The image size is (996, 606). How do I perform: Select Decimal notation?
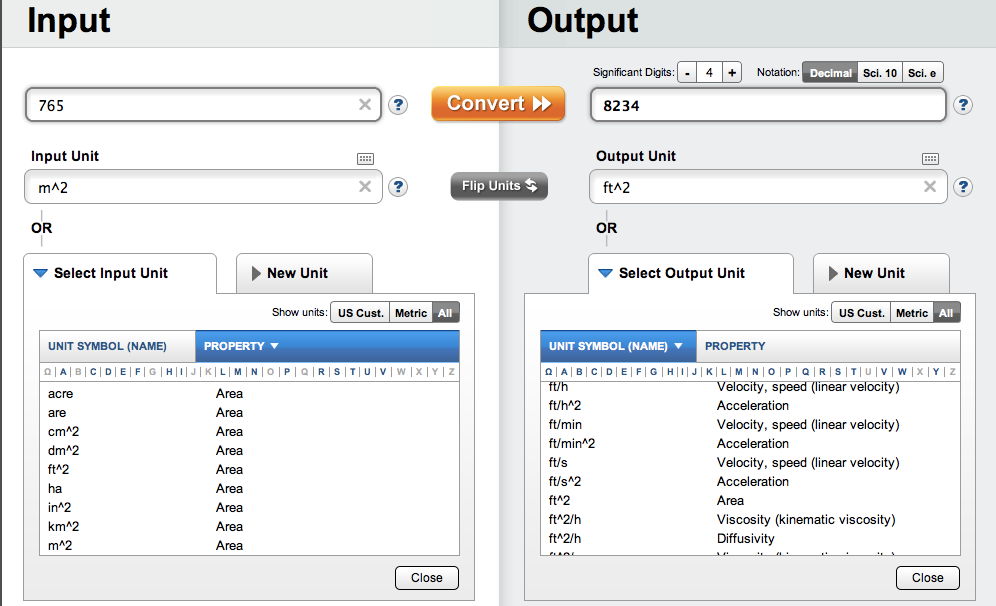point(830,73)
